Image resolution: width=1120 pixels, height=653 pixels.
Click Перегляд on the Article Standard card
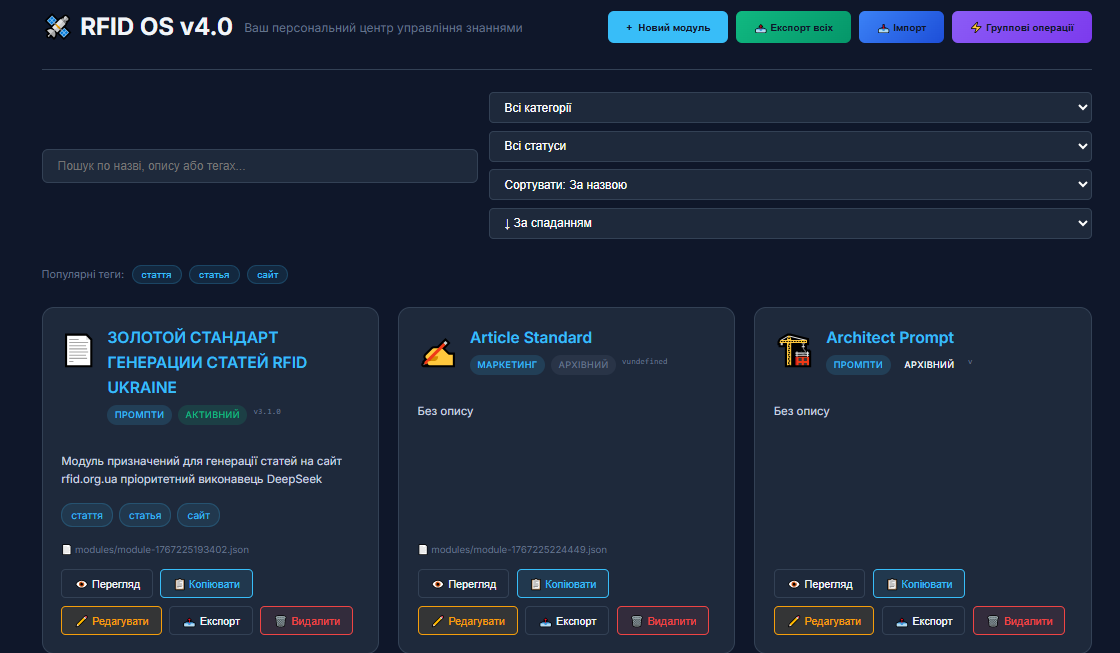(x=464, y=584)
